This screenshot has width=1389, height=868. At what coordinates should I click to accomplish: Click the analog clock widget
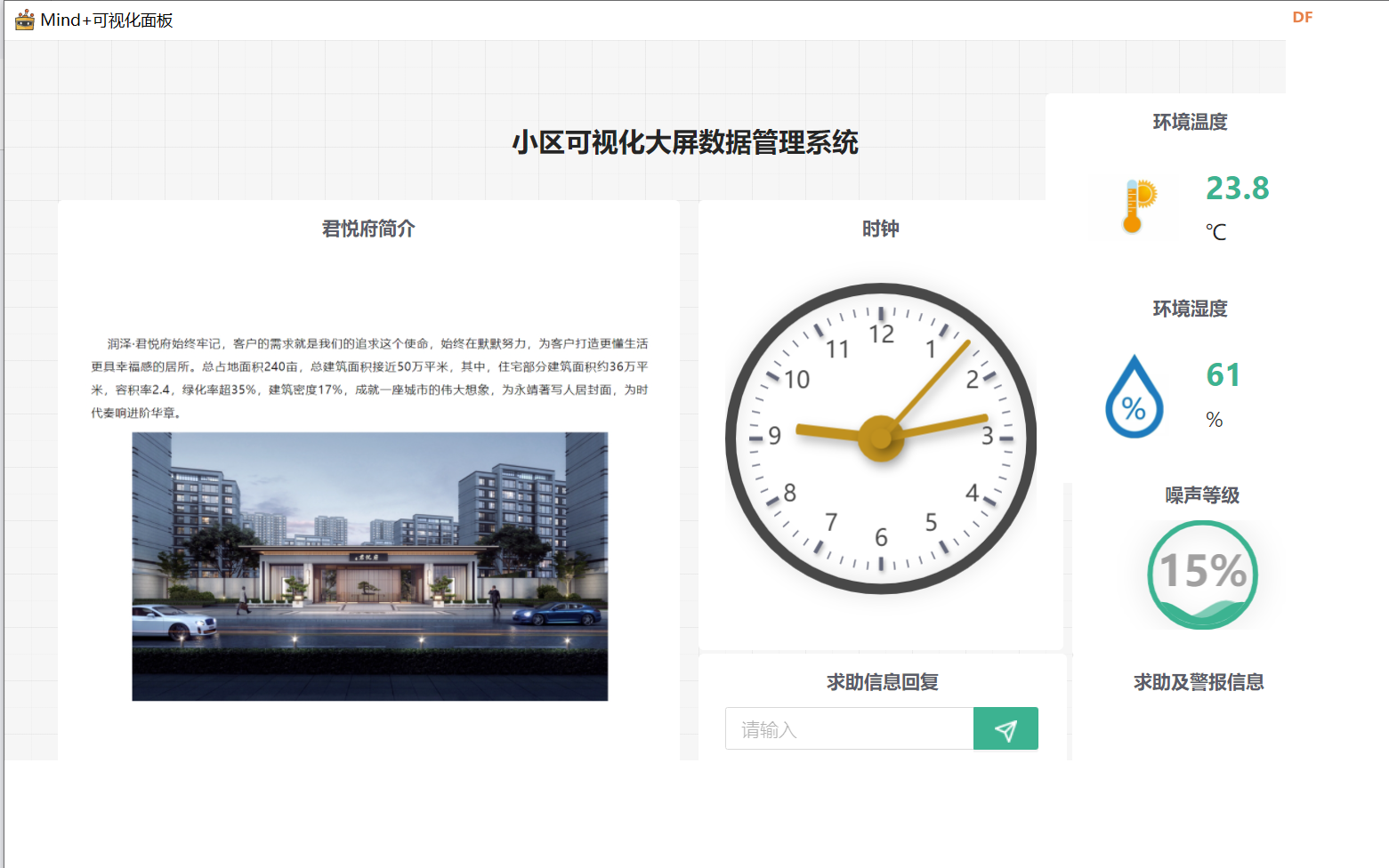[881, 438]
